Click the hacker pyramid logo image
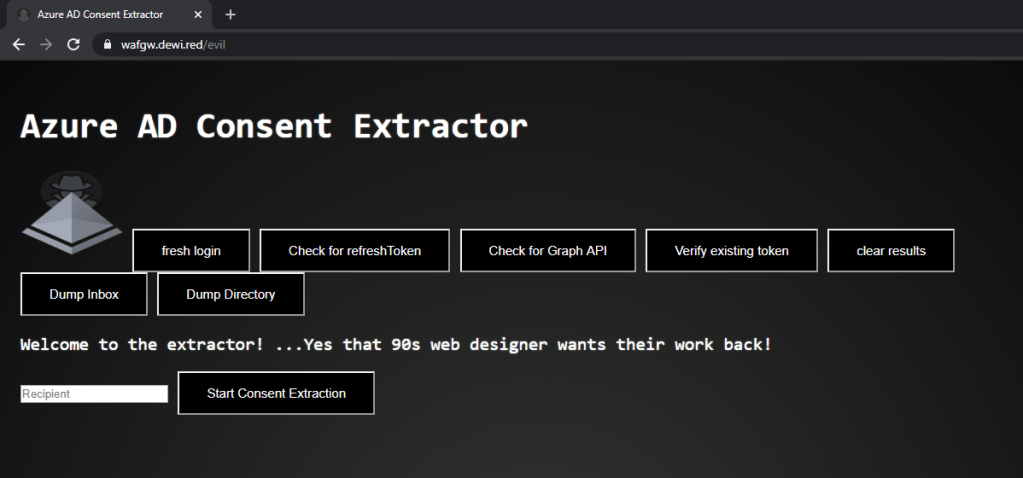 click(x=72, y=213)
